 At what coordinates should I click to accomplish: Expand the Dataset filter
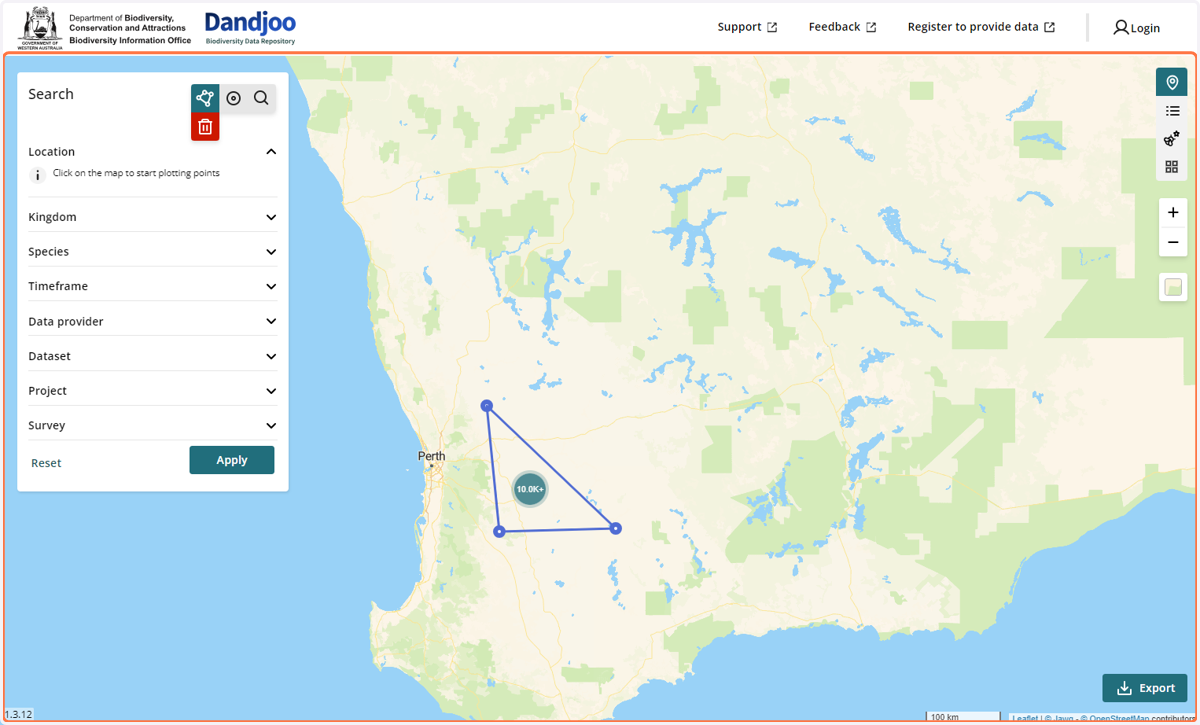click(152, 356)
